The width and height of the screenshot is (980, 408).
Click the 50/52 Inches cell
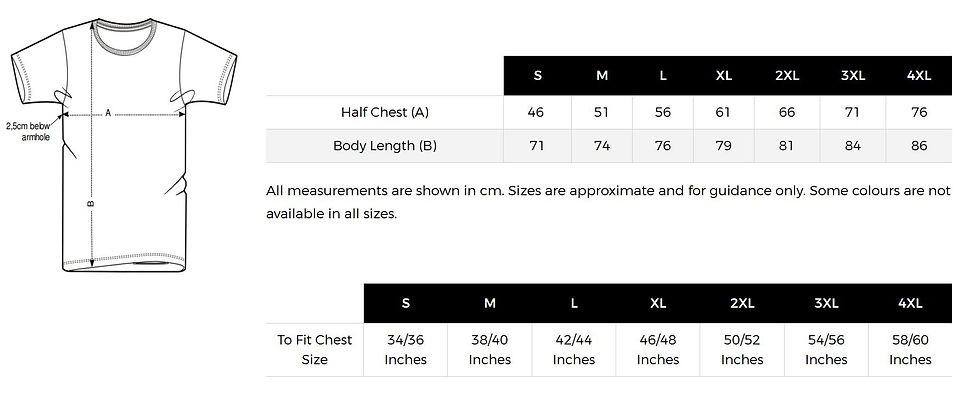coord(742,350)
